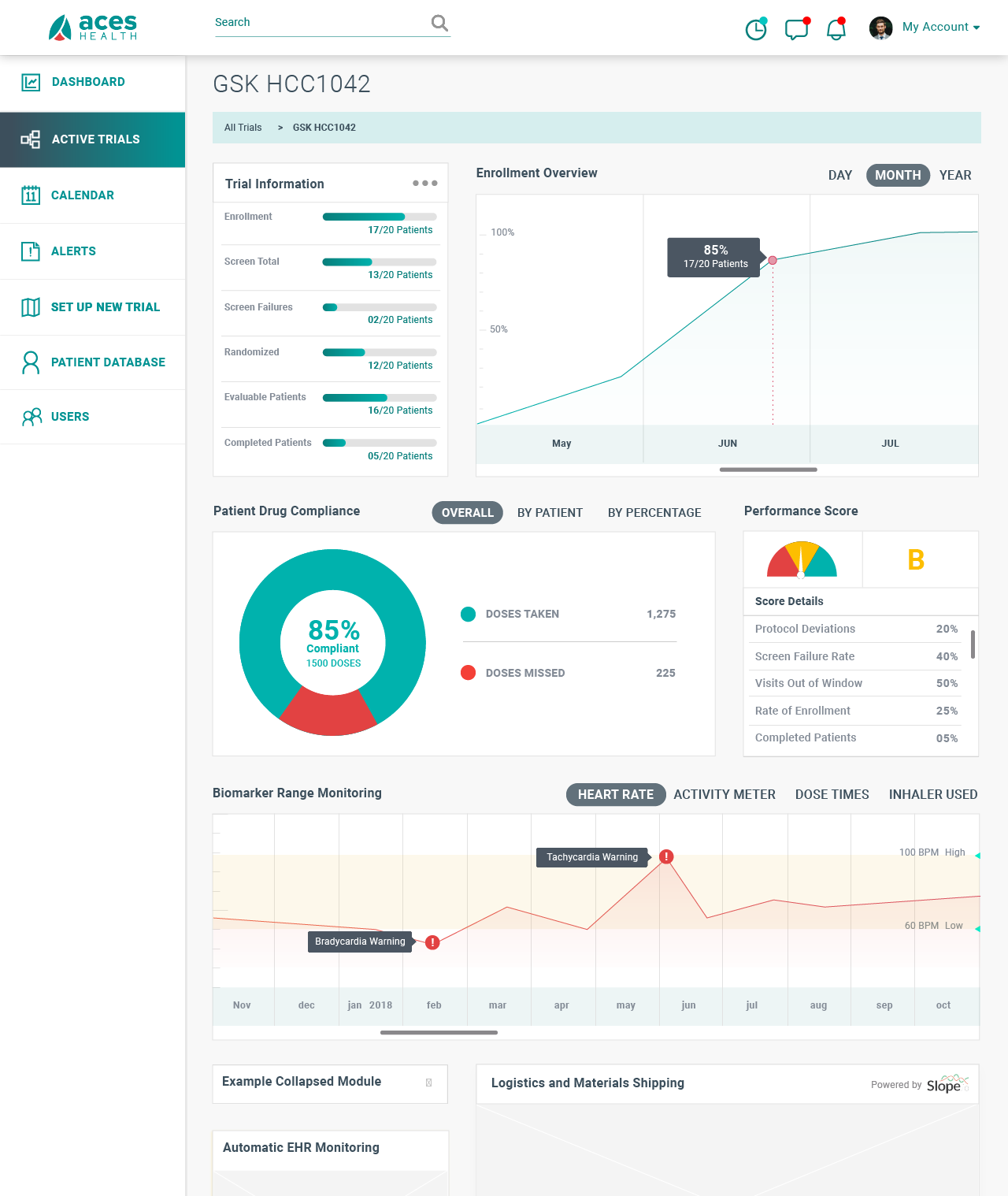Click the Enrollment Overview horizontal scrollbar
The image size is (1008, 1196).
tap(768, 470)
